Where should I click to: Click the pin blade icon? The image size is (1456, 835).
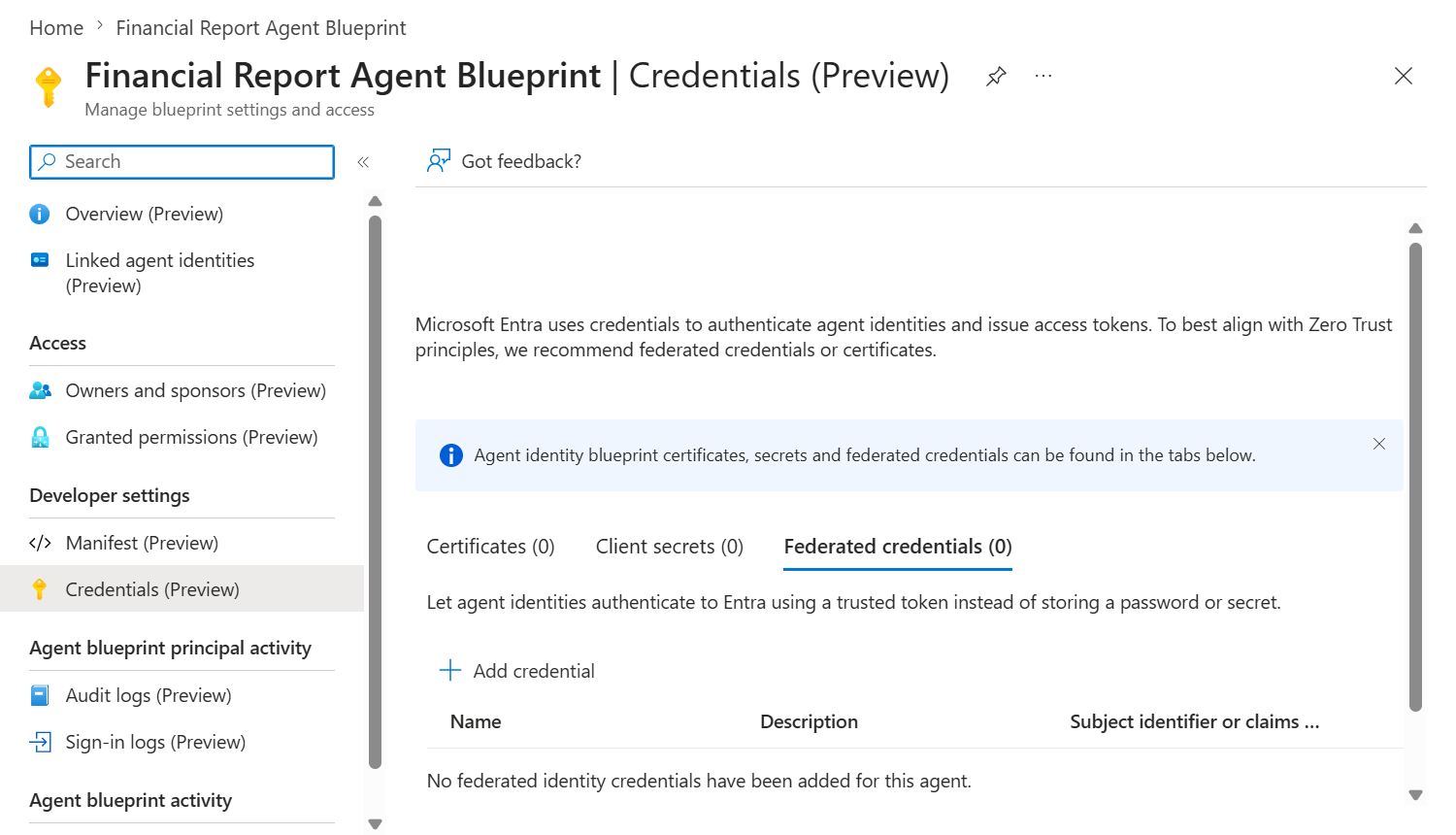(x=996, y=76)
